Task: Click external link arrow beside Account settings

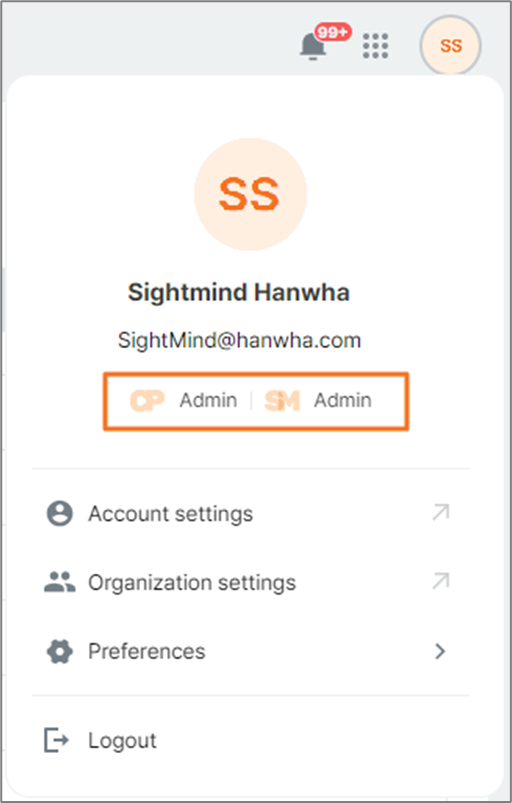Action: click(x=441, y=512)
